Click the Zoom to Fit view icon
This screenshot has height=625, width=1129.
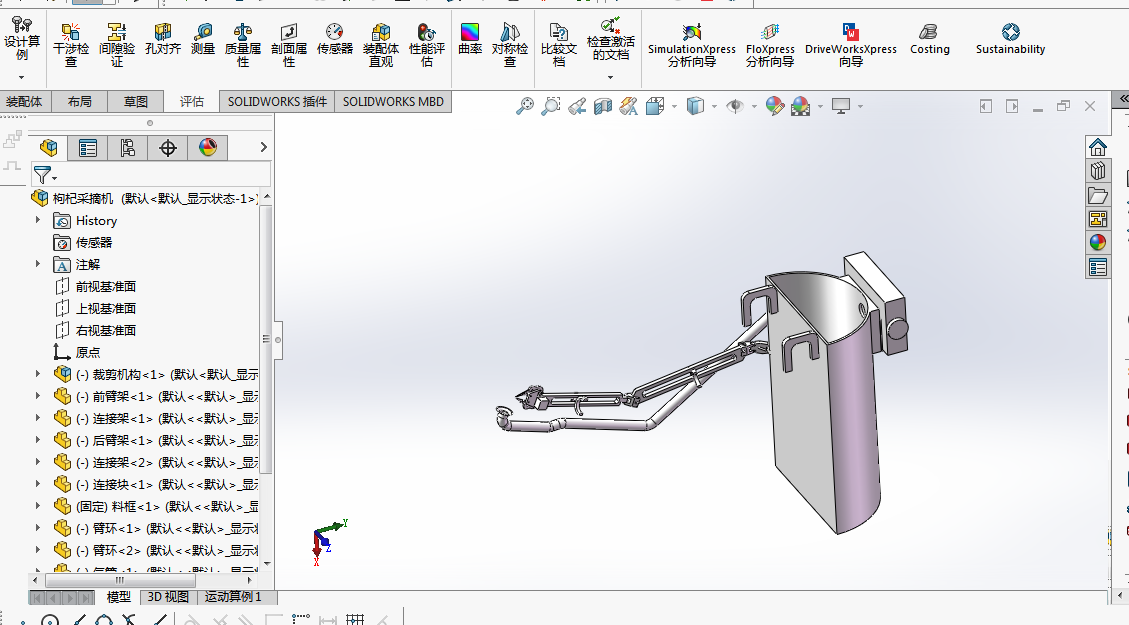click(x=525, y=107)
